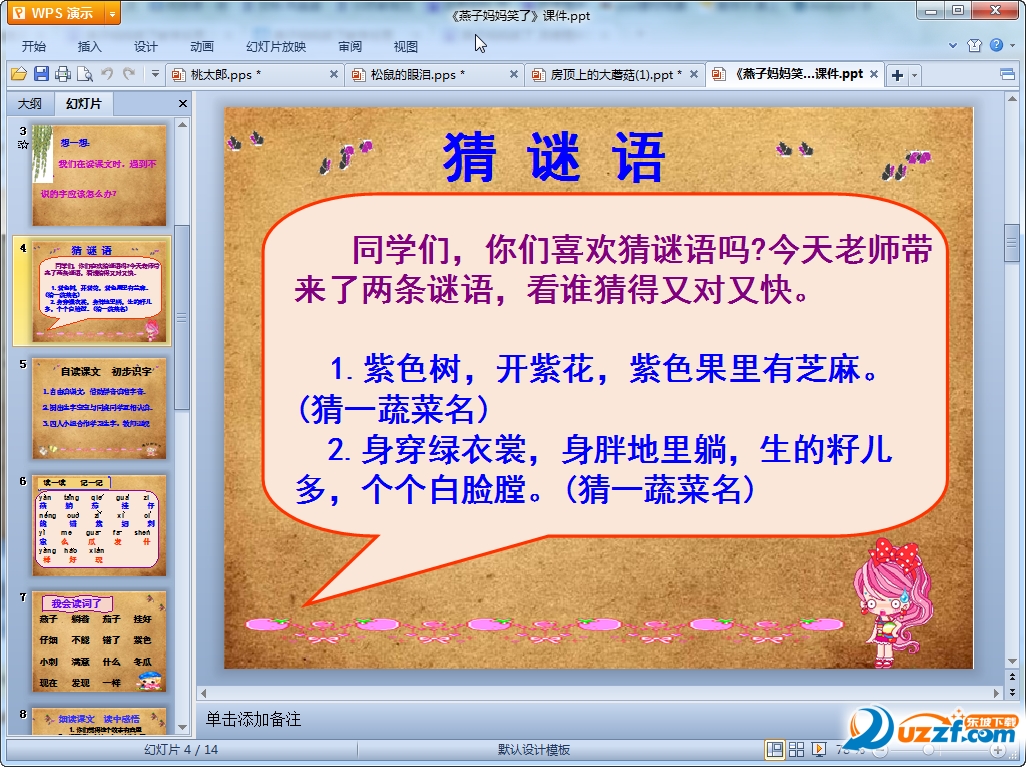Viewport: 1026px width, 767px height.
Task: Create new document with plus button
Action: tap(898, 75)
